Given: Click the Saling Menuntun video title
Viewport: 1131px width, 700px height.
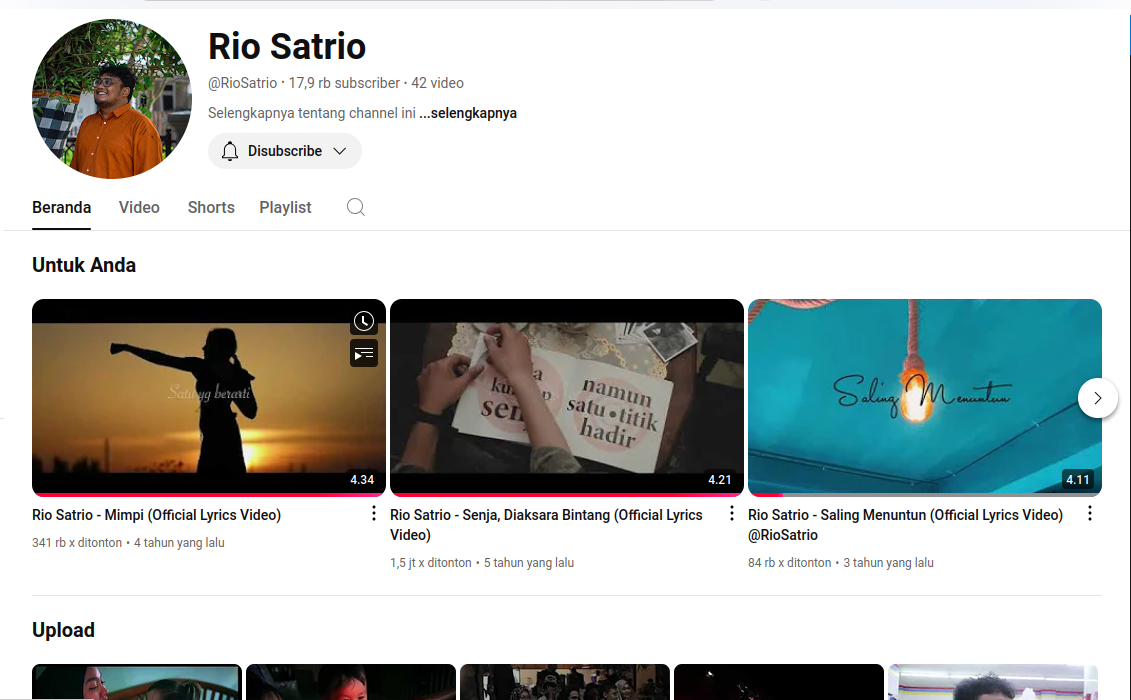Looking at the screenshot, I should 904,515.
